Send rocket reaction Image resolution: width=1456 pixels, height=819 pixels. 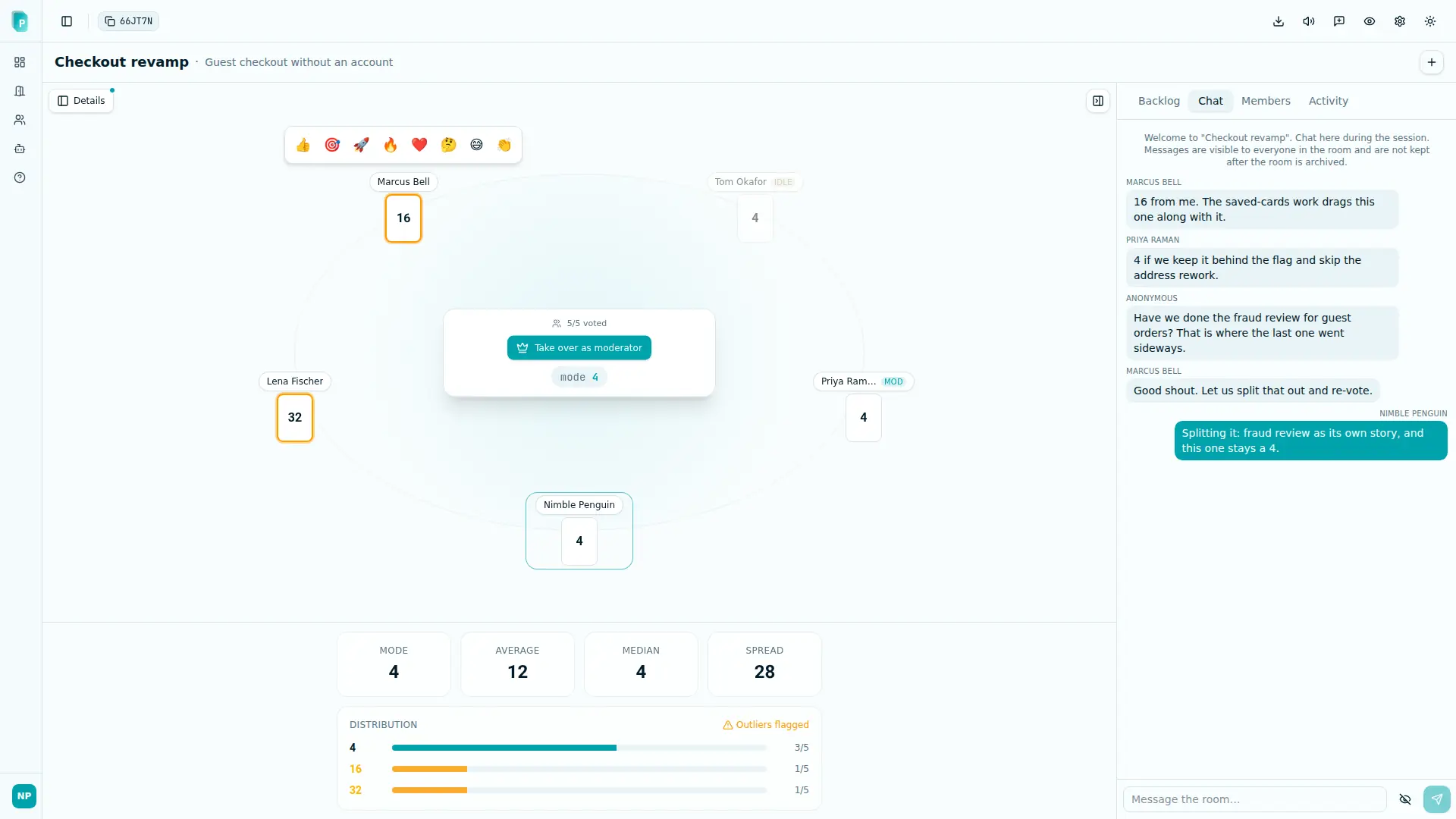point(361,145)
